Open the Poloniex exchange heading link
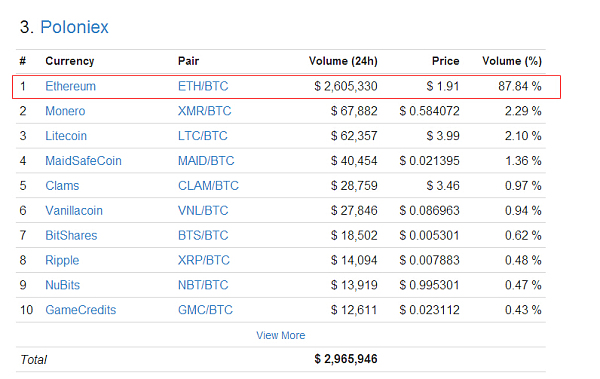The width and height of the screenshot is (600, 379). (x=74, y=27)
